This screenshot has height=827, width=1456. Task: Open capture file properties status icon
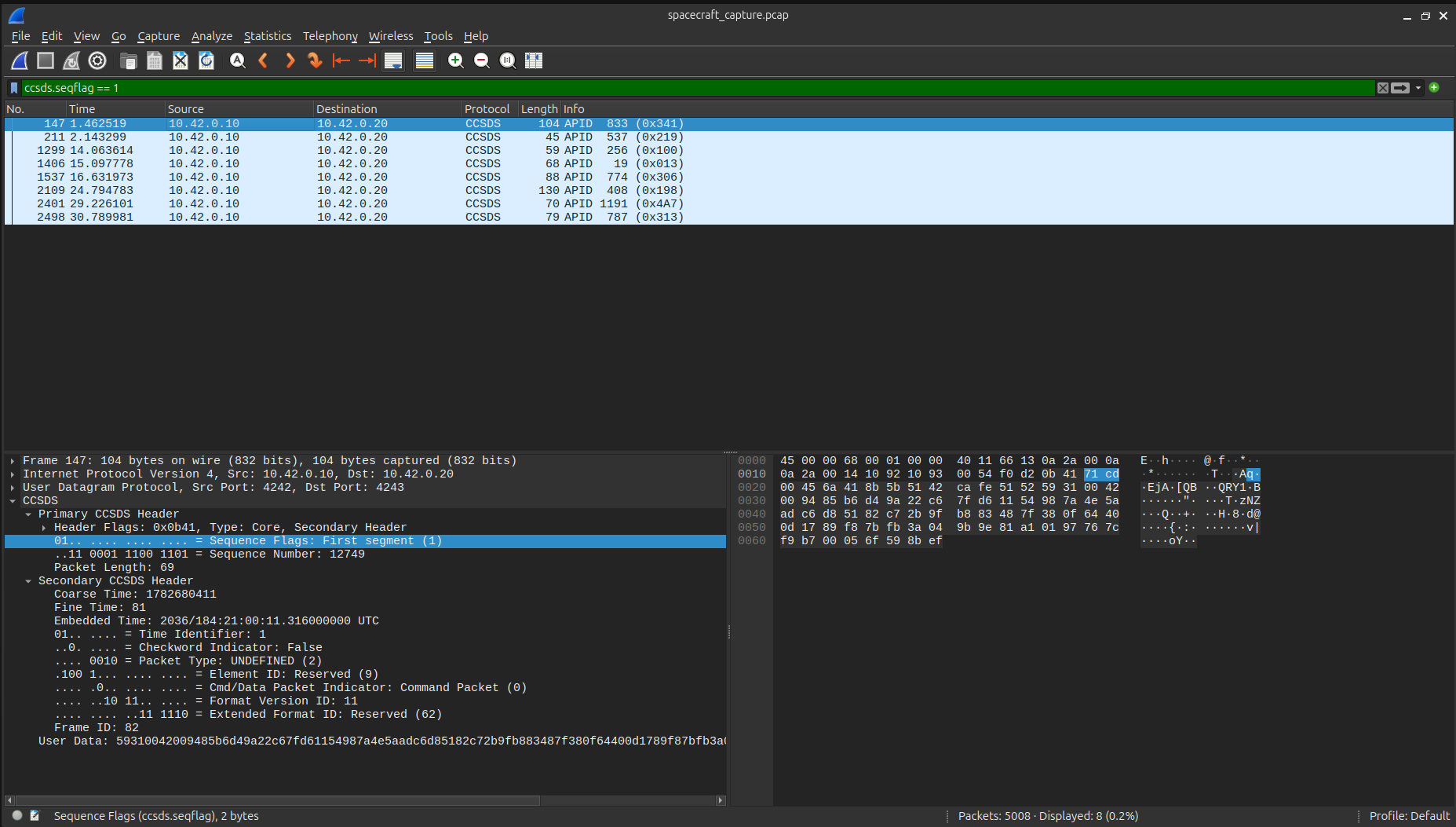click(35, 816)
